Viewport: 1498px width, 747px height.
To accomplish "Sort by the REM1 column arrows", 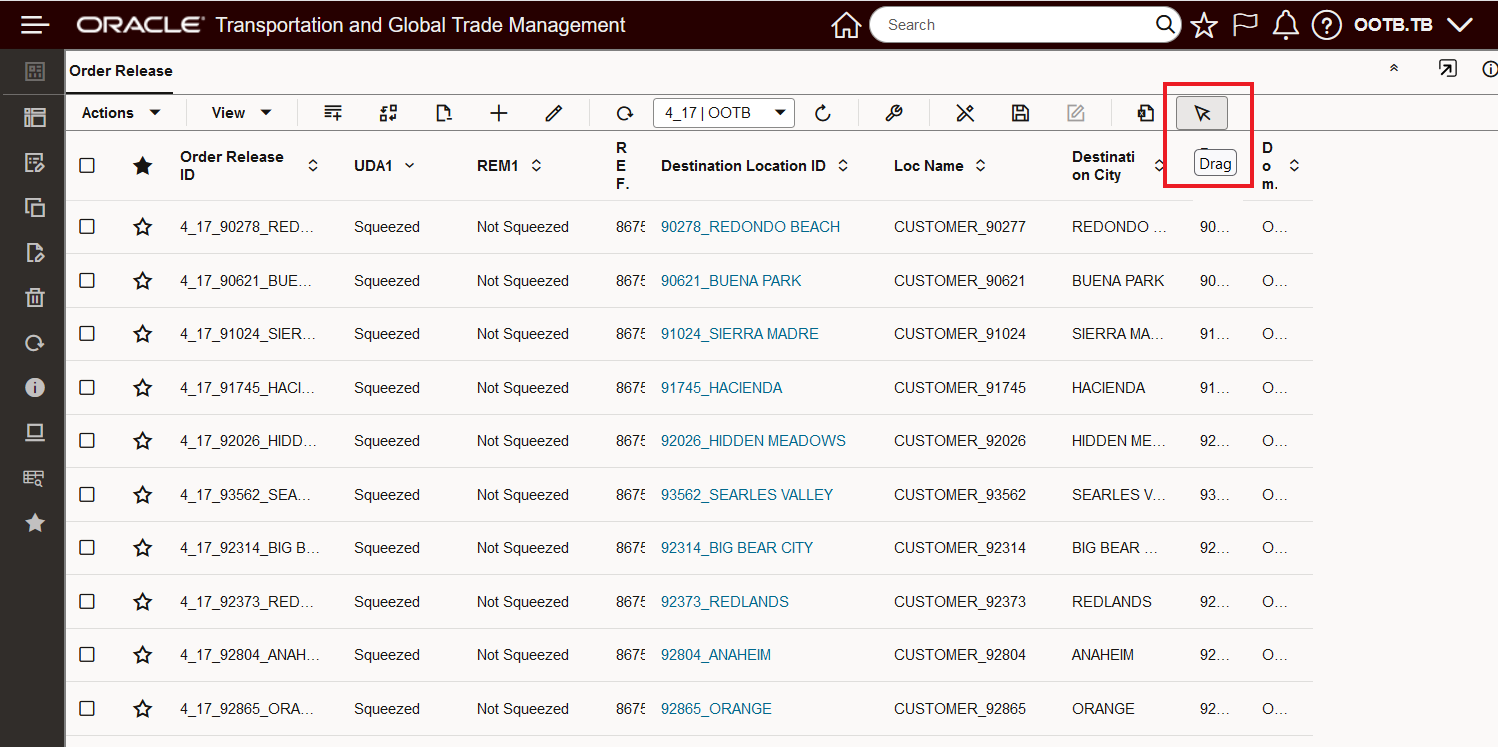I will tap(536, 166).
